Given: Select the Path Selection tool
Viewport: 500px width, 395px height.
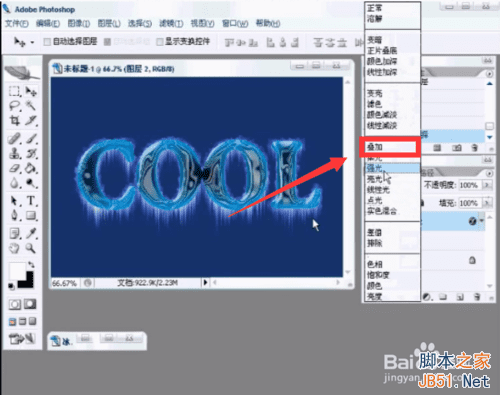Looking at the screenshot, I should 14,201.
